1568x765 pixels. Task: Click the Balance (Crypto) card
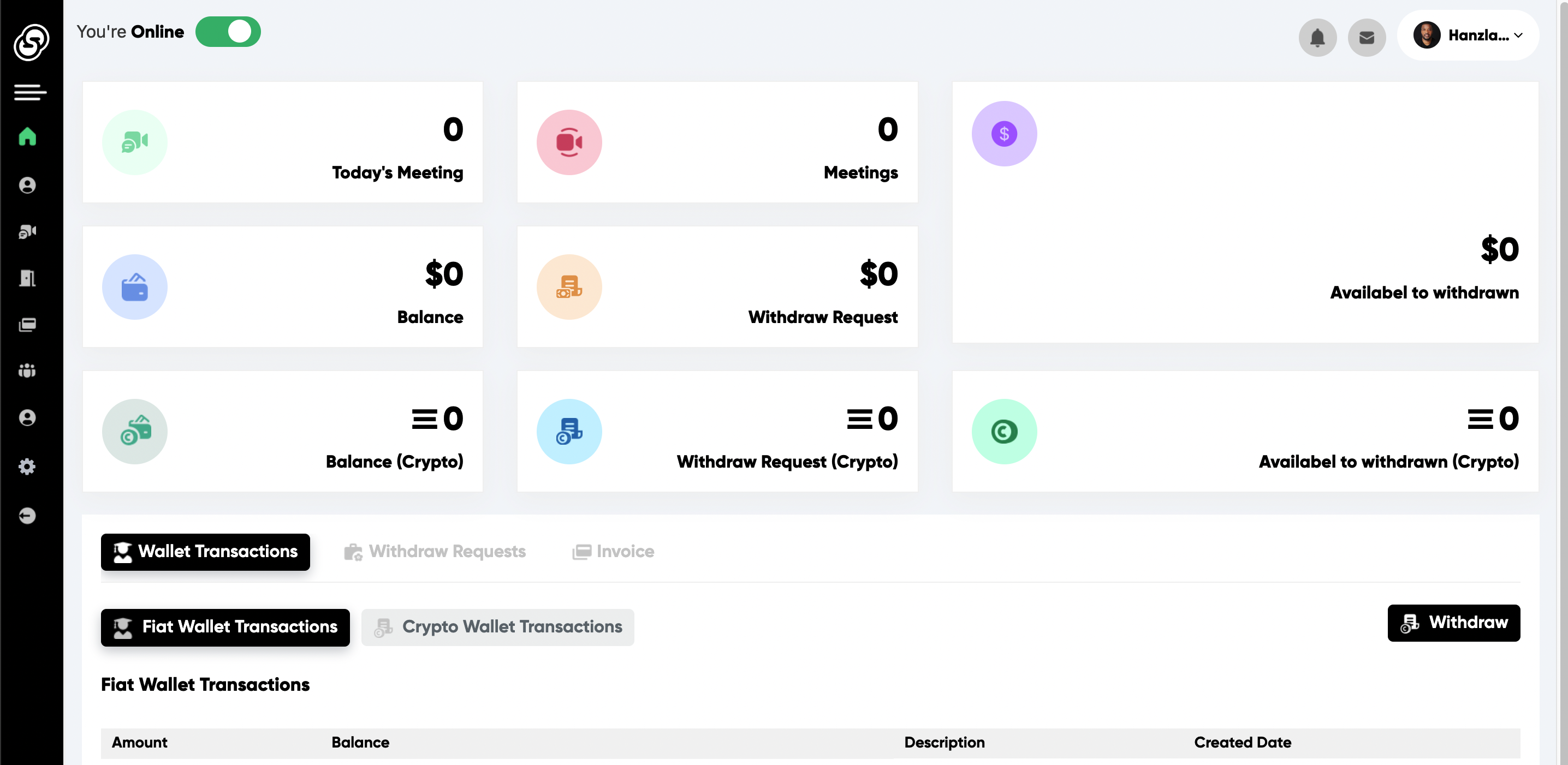(x=282, y=431)
